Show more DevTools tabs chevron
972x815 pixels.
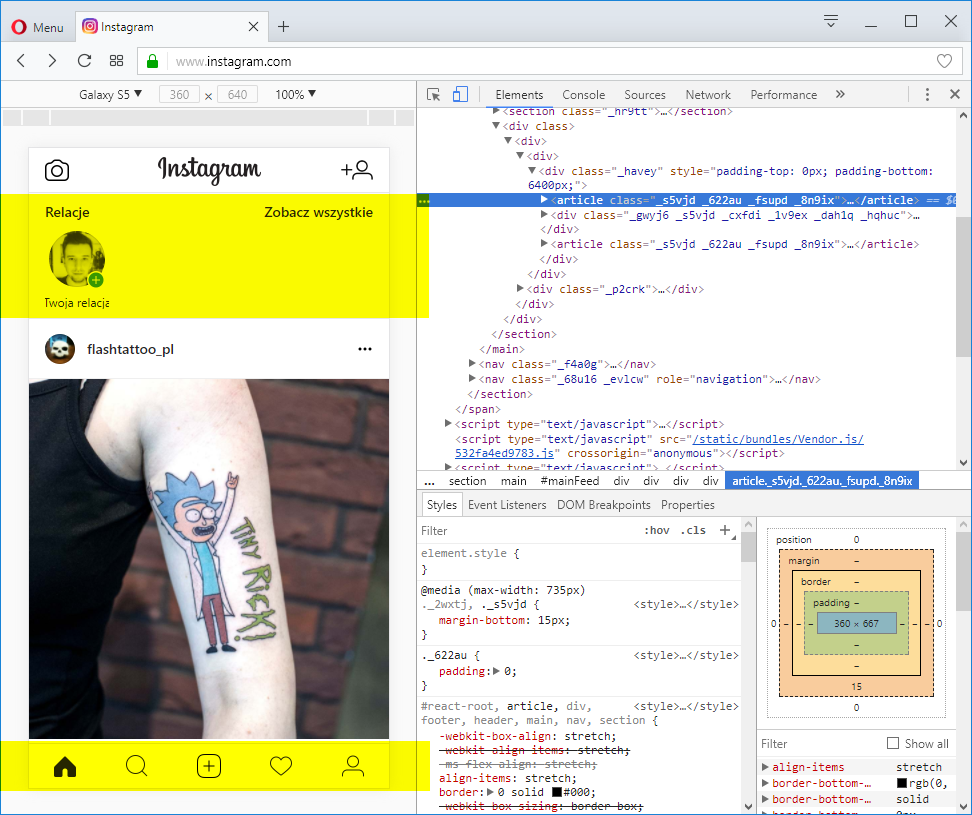click(840, 94)
